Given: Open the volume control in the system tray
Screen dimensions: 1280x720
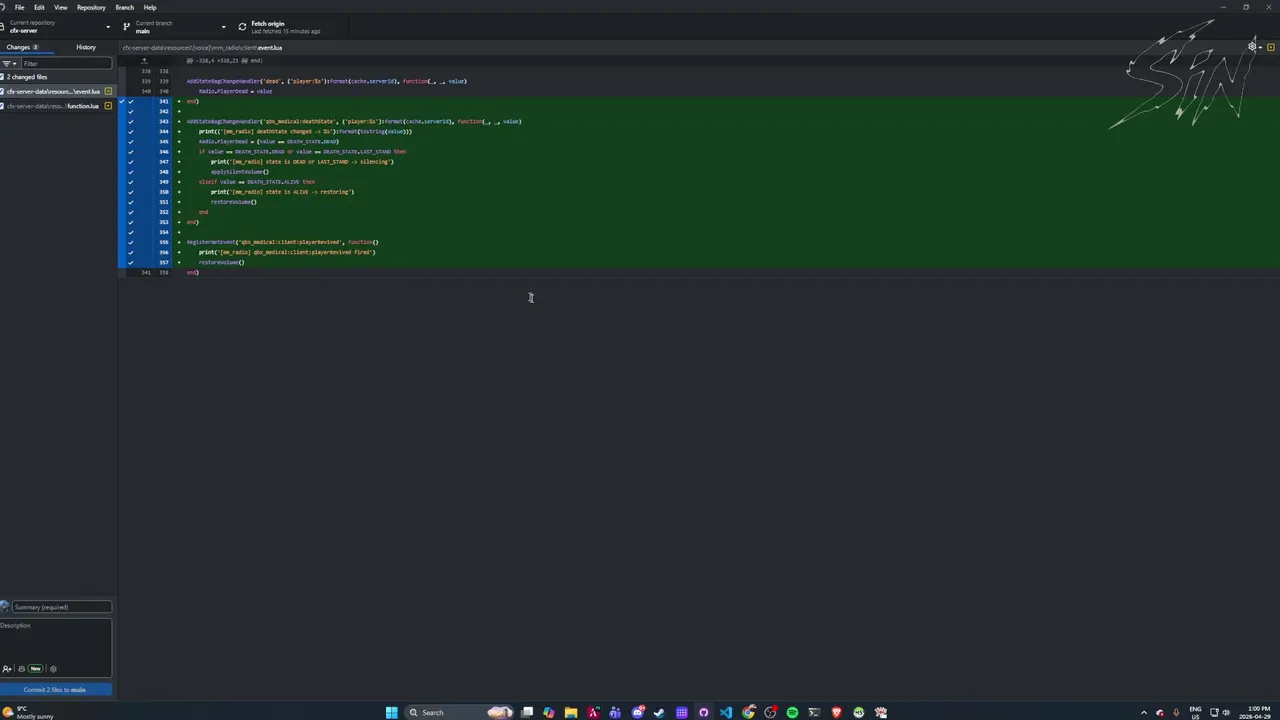Looking at the screenshot, I should [x=1226, y=712].
